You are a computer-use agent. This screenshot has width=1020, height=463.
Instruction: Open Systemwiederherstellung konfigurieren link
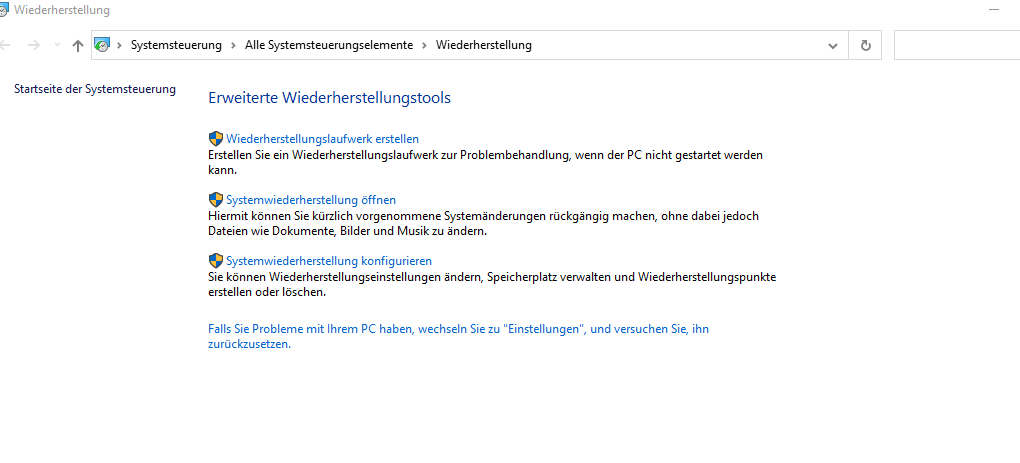coord(329,261)
